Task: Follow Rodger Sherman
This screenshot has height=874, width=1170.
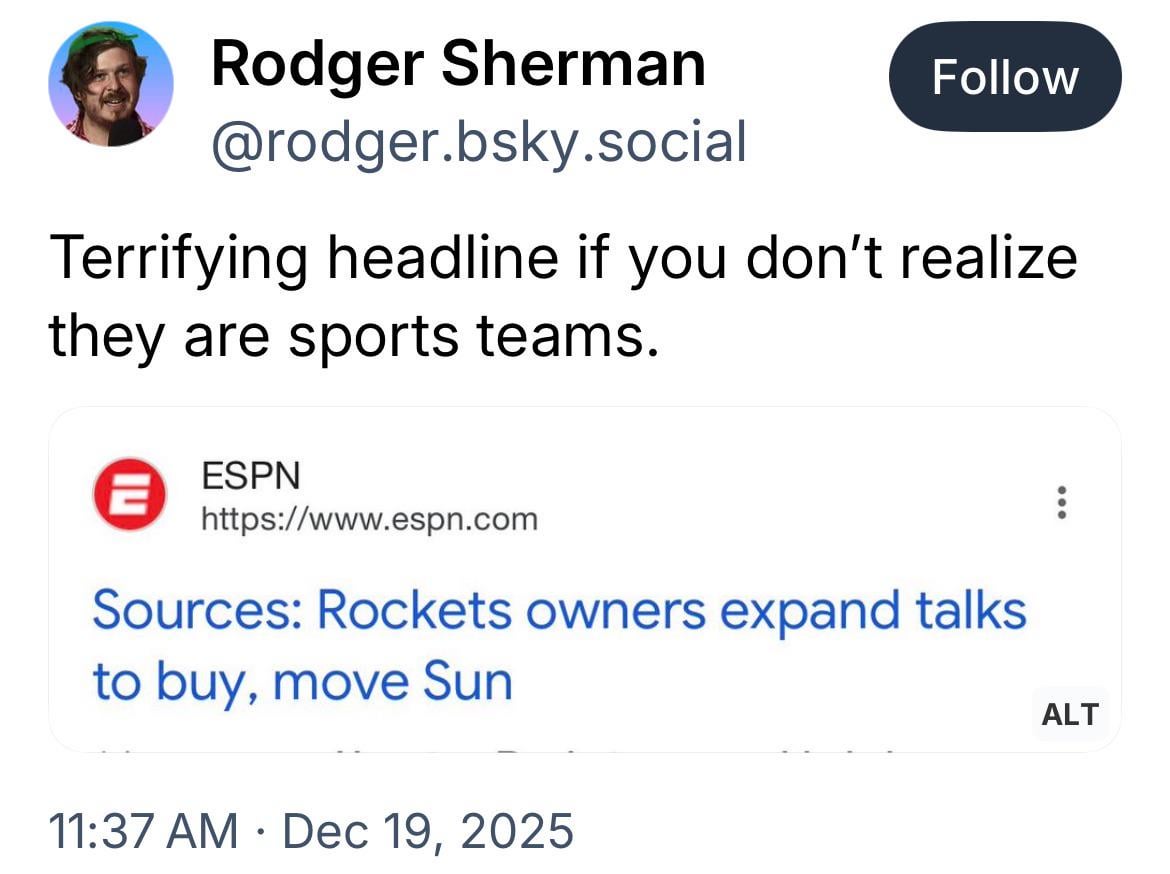Action: 1004,77
